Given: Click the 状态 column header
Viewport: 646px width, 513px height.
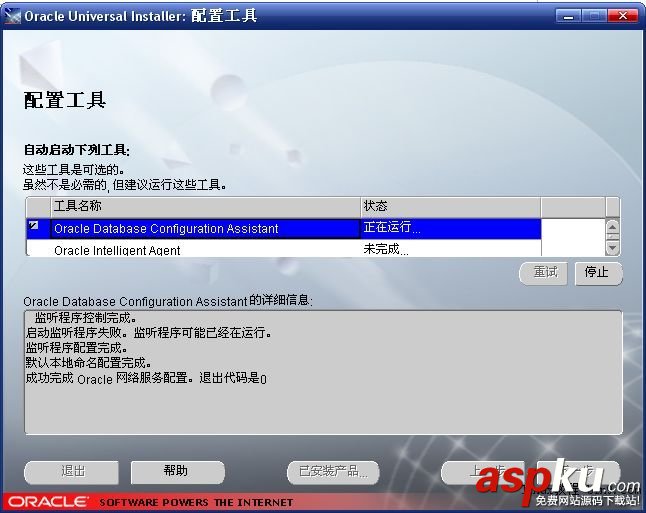Looking at the screenshot, I should pos(451,206).
